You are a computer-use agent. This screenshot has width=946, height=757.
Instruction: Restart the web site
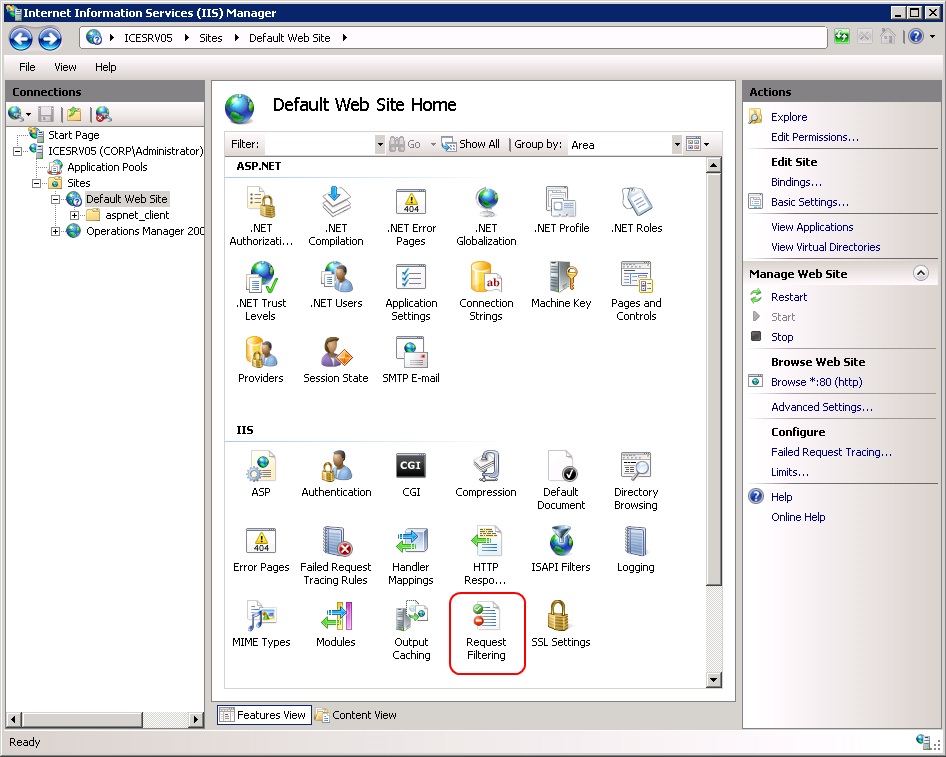coord(789,297)
